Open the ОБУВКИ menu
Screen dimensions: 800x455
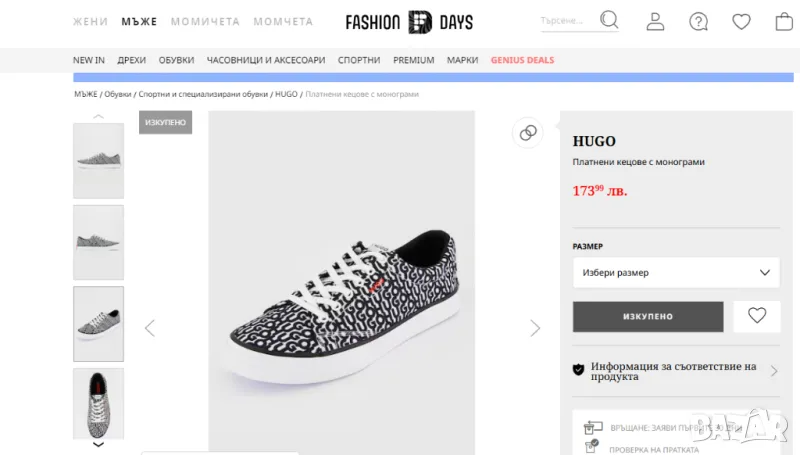pyautogui.click(x=176, y=60)
